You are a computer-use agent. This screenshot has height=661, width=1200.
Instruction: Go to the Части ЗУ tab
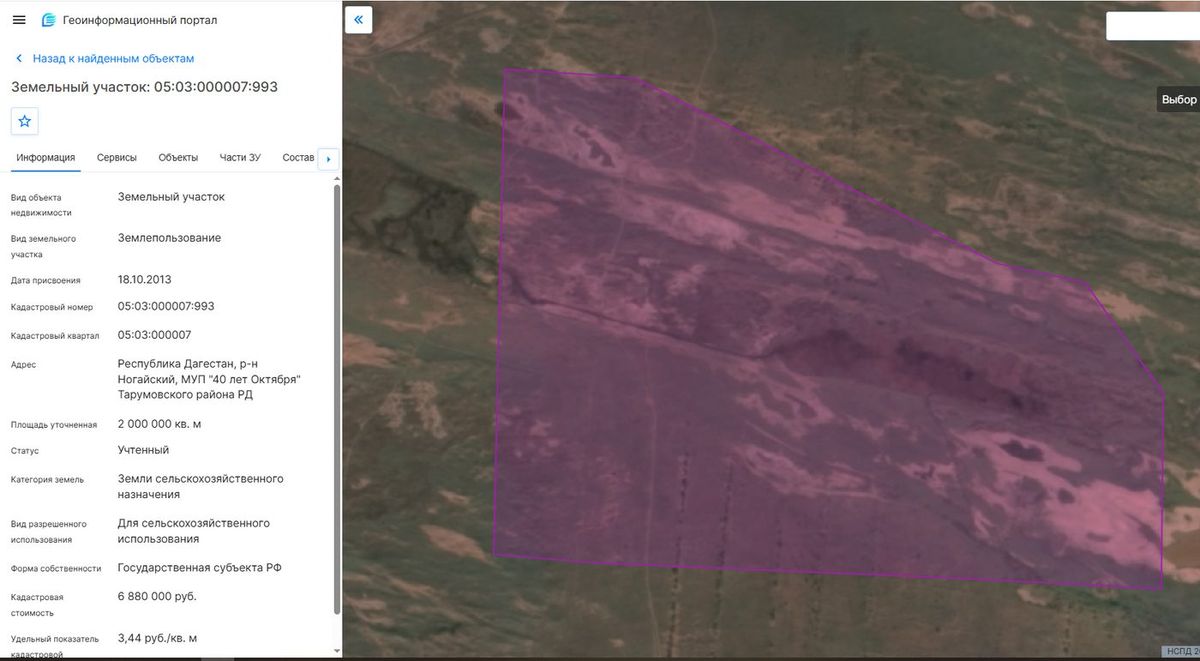(x=240, y=158)
